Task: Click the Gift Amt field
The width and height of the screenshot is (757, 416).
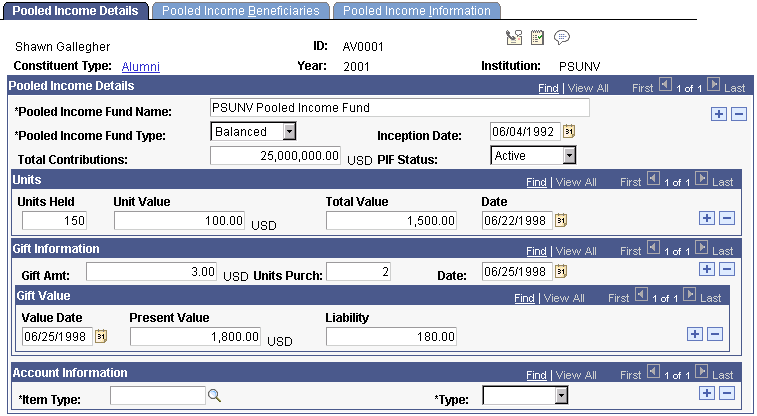Action: (151, 272)
